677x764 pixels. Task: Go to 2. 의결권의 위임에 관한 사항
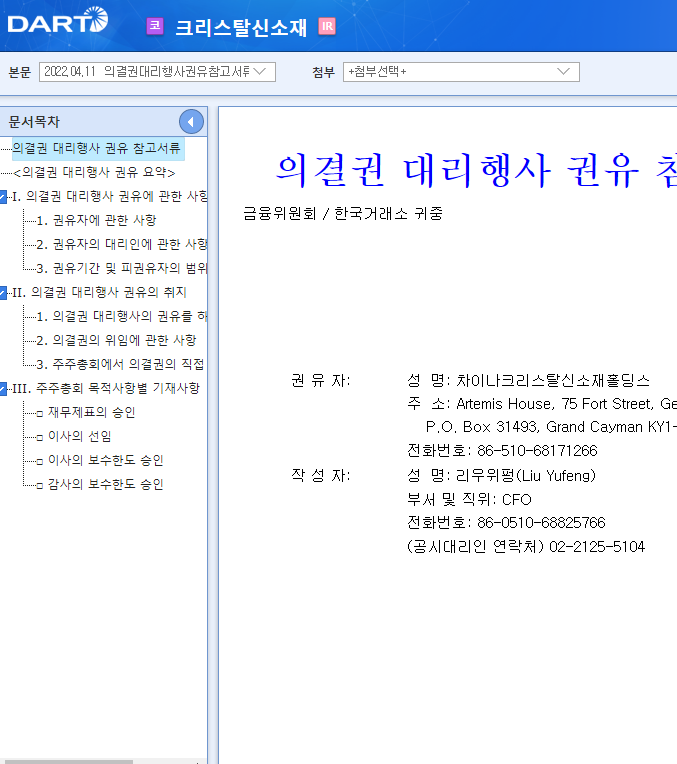(x=116, y=340)
